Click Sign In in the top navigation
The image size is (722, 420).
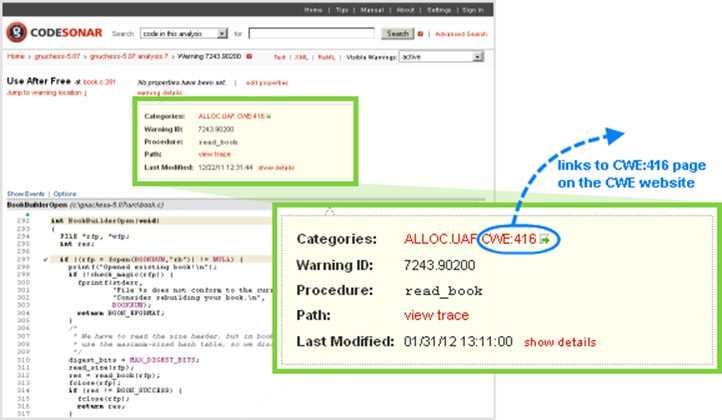click(473, 10)
